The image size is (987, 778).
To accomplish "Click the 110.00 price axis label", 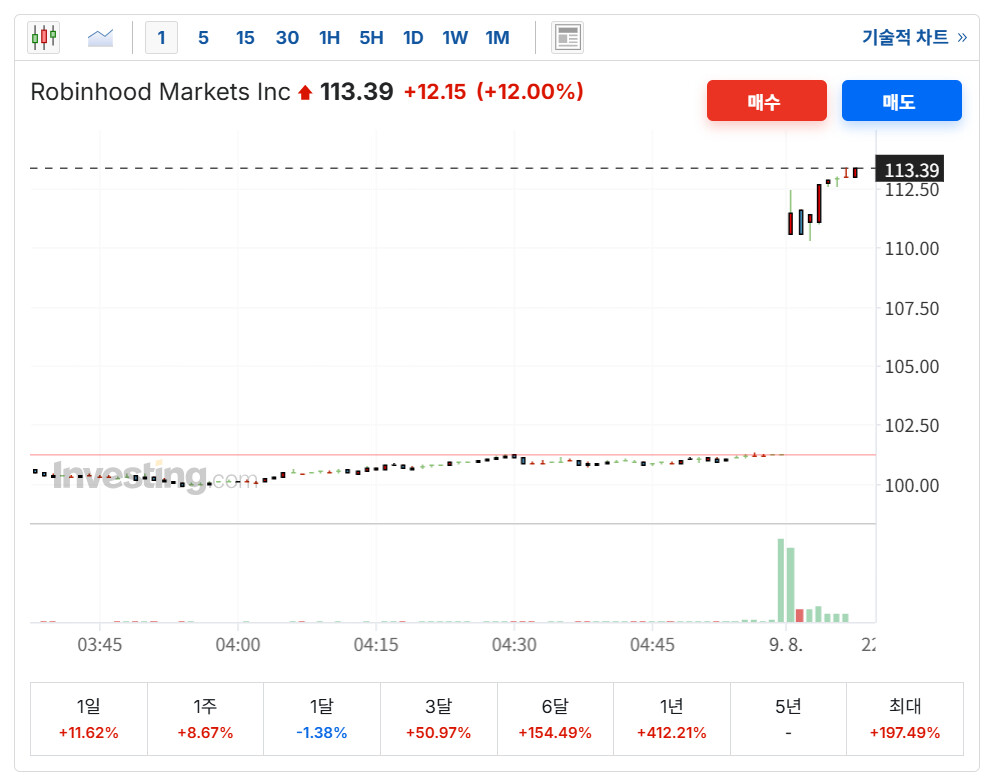I will (911, 249).
